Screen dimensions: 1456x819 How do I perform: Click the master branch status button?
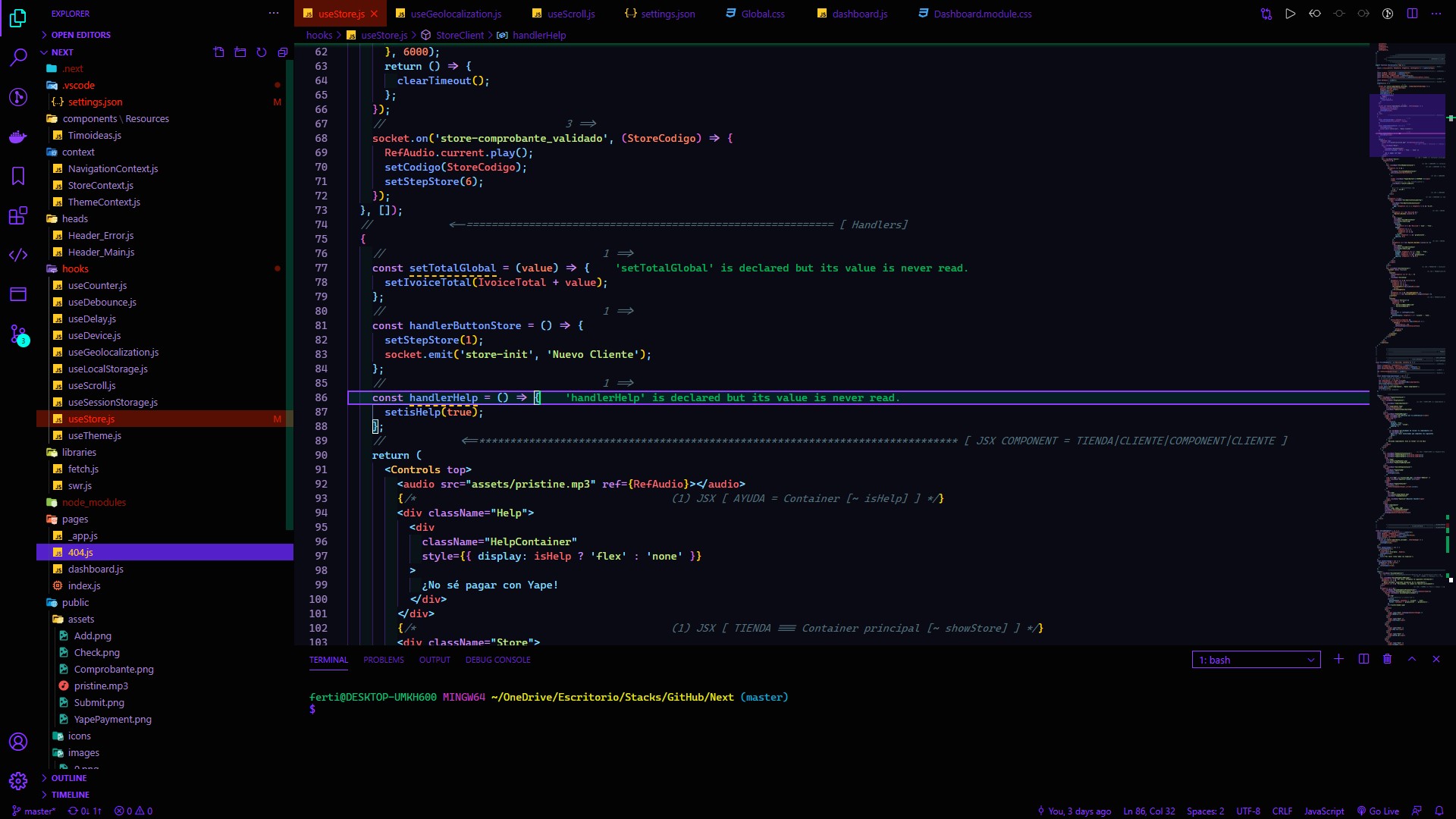(x=34, y=811)
